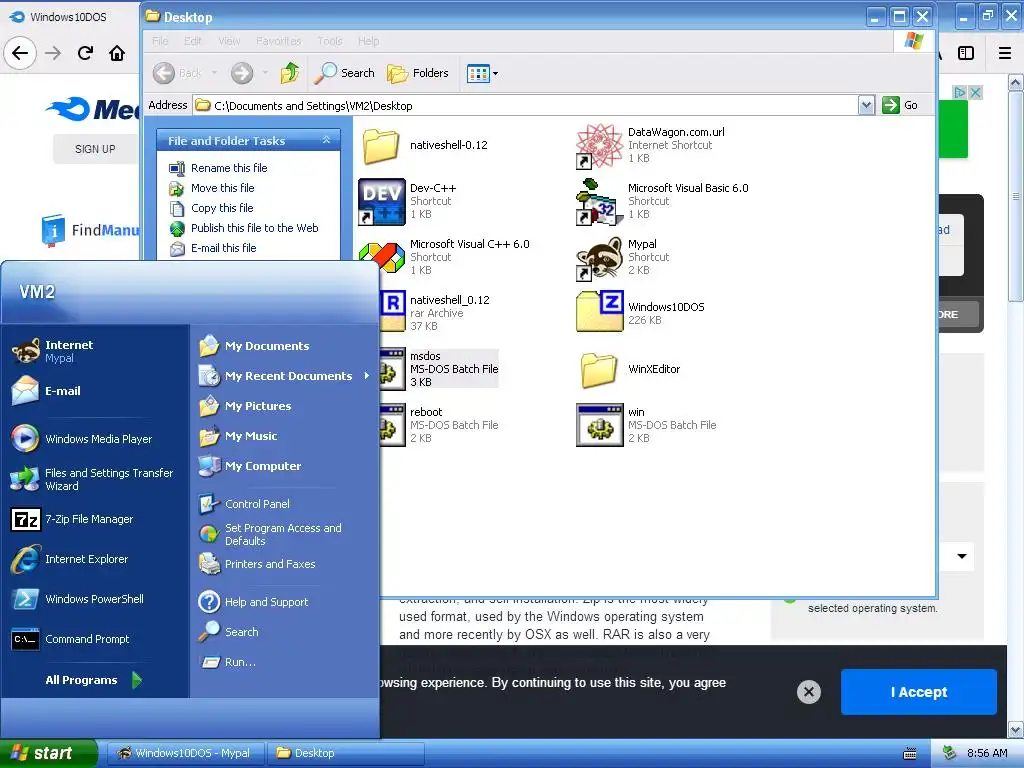Open the Tools menu
The width and height of the screenshot is (1024, 768).
point(330,41)
